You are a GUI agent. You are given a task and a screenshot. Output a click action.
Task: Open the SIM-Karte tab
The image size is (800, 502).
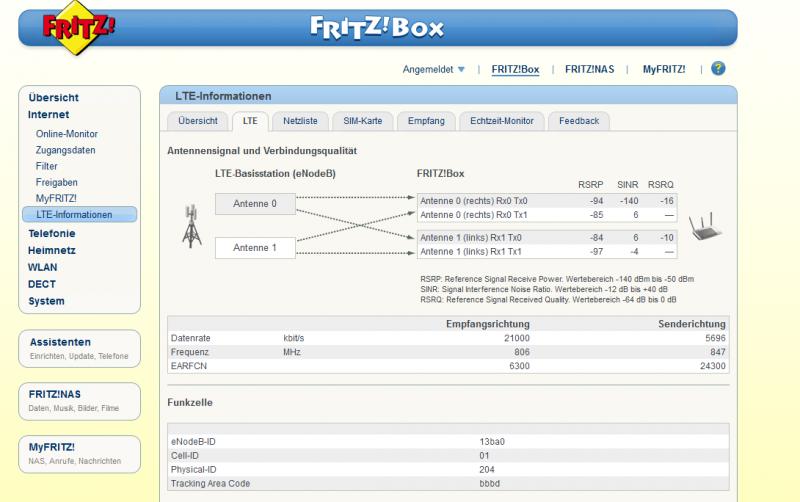tap(363, 121)
